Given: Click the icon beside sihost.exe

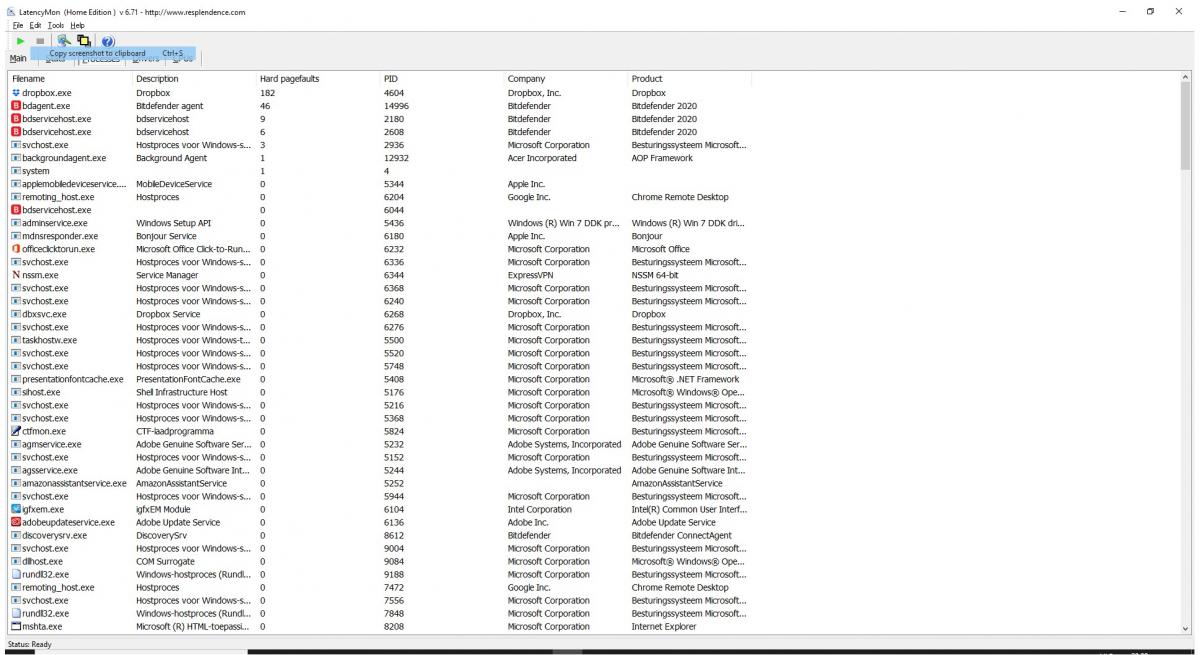Looking at the screenshot, I should click(16, 392).
